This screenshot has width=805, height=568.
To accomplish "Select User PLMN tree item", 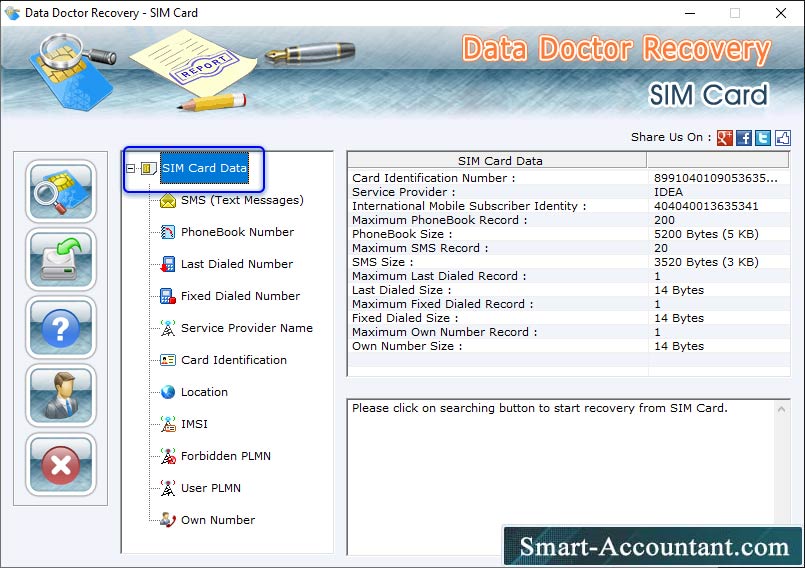I will coord(210,488).
